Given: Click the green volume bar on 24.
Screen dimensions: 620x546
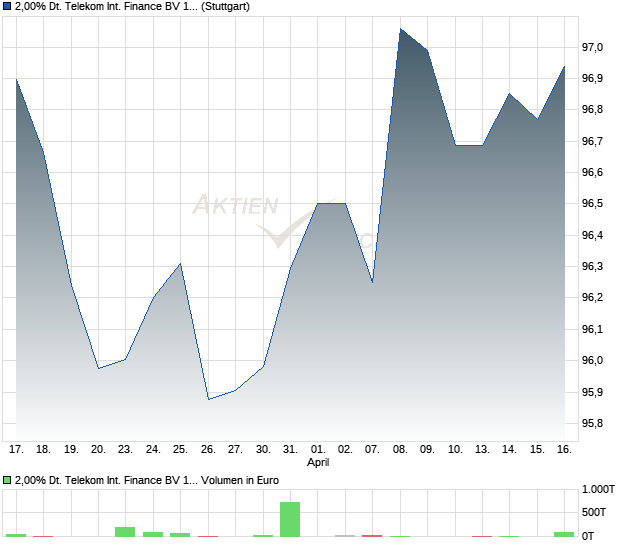Looking at the screenshot, I should (153, 534).
